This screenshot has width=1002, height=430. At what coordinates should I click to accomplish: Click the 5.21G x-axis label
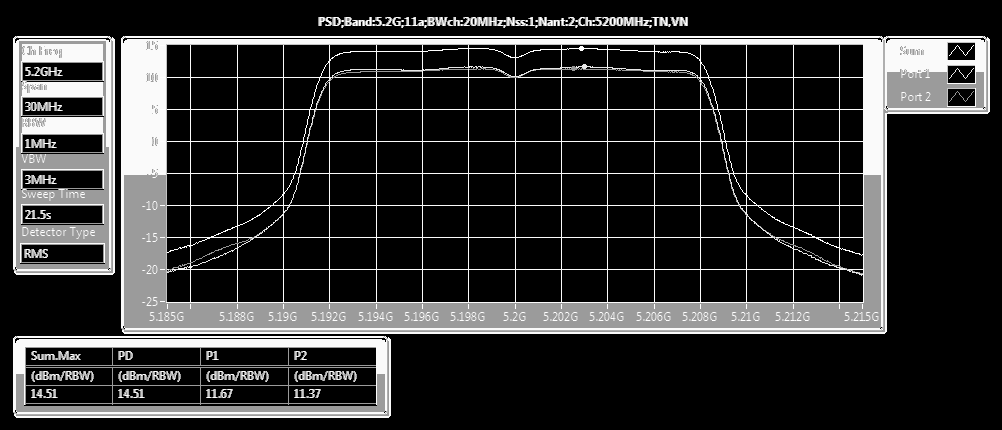click(x=745, y=317)
